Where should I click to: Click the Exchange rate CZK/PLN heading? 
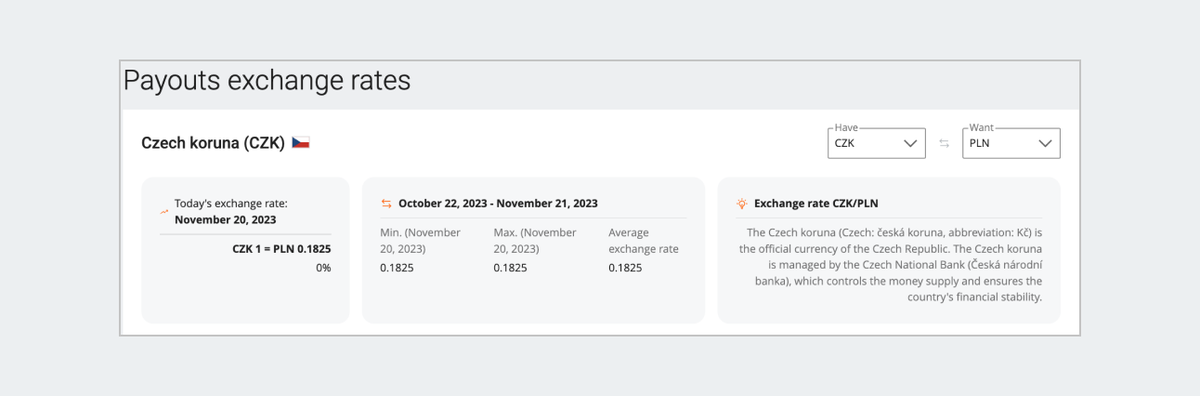pyautogui.click(x=816, y=203)
